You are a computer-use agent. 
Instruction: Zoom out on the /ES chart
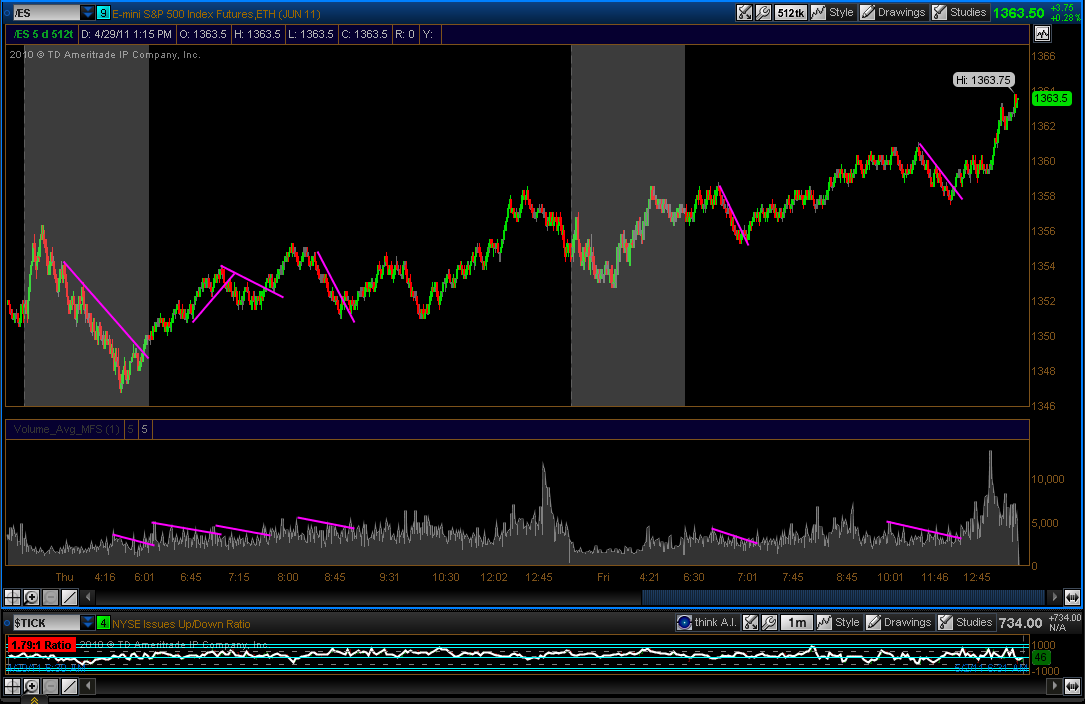coord(51,597)
